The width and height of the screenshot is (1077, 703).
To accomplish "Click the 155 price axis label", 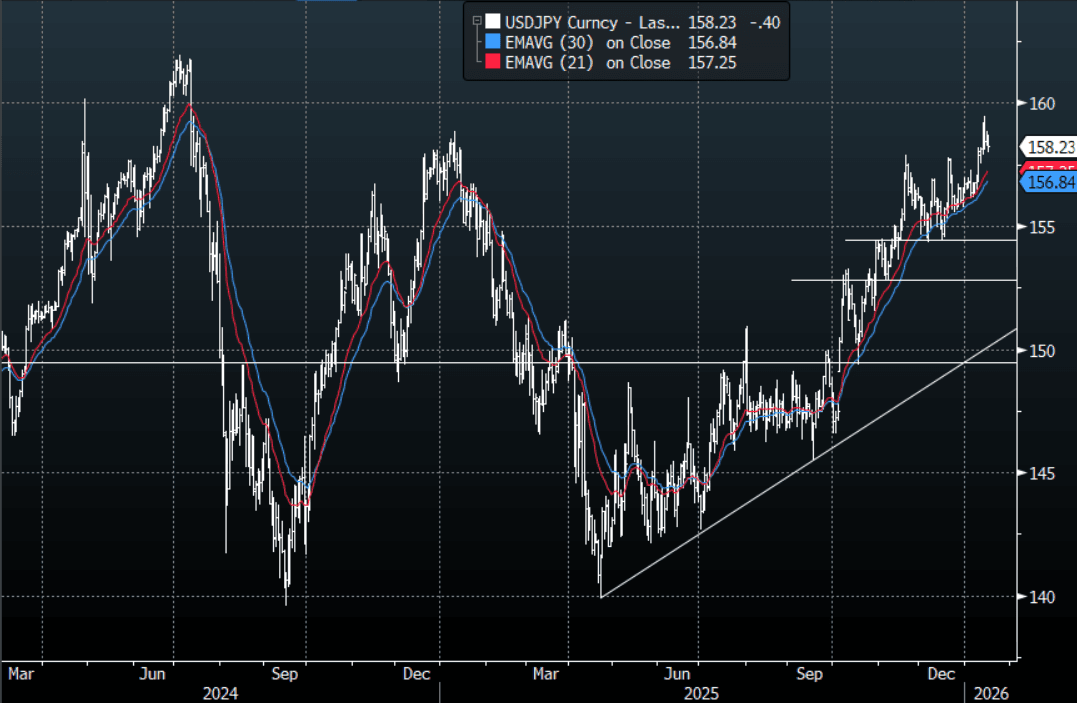I will 1043,227.
